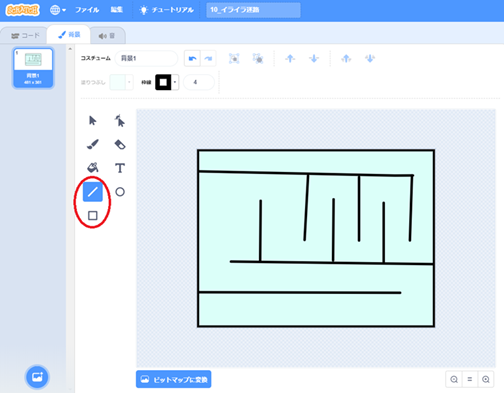
Task: Open the language globe menu
Action: (x=58, y=10)
